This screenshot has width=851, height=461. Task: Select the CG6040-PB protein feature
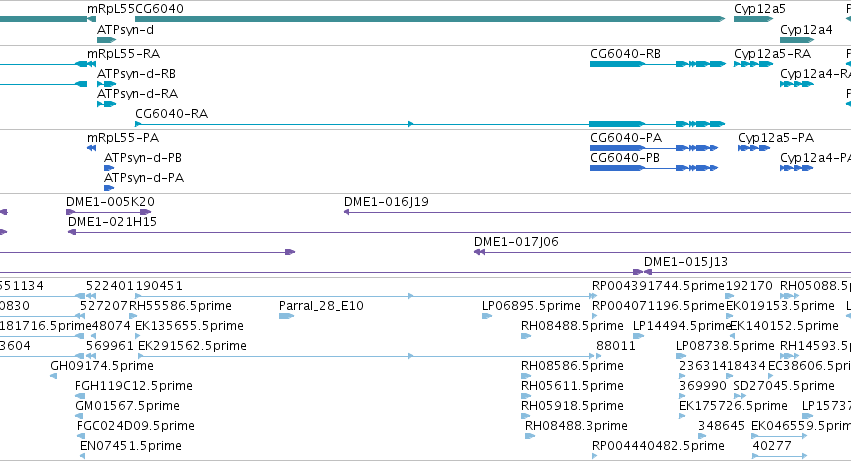coord(654,168)
